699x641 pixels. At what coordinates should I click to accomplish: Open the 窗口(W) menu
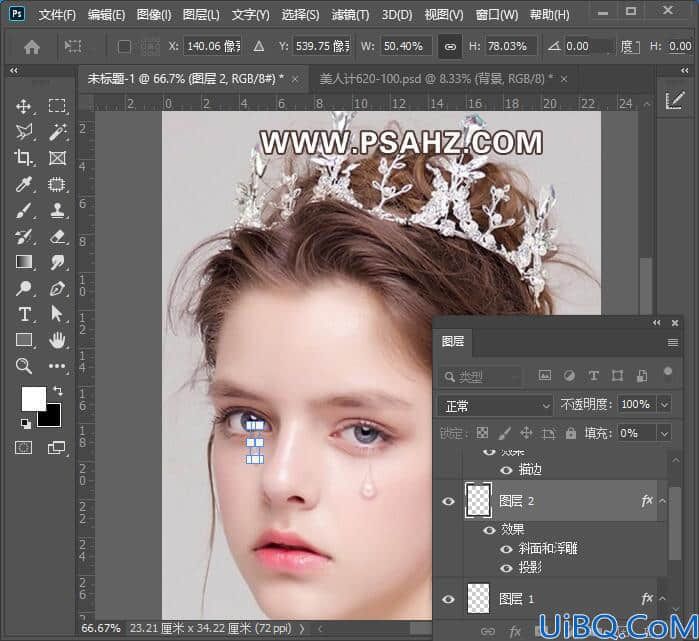coord(497,15)
